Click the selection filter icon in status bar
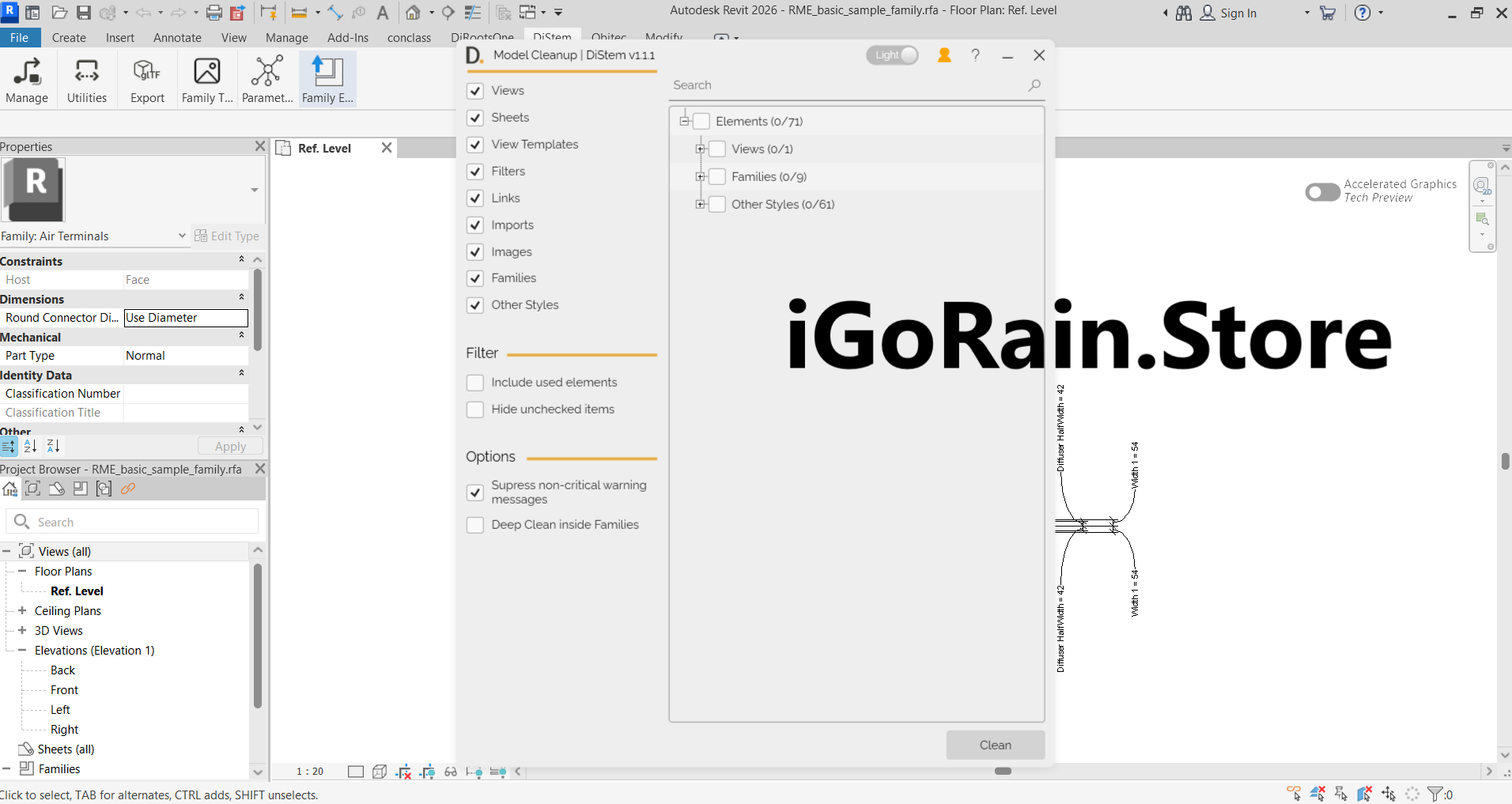This screenshot has height=804, width=1512. click(x=1435, y=794)
